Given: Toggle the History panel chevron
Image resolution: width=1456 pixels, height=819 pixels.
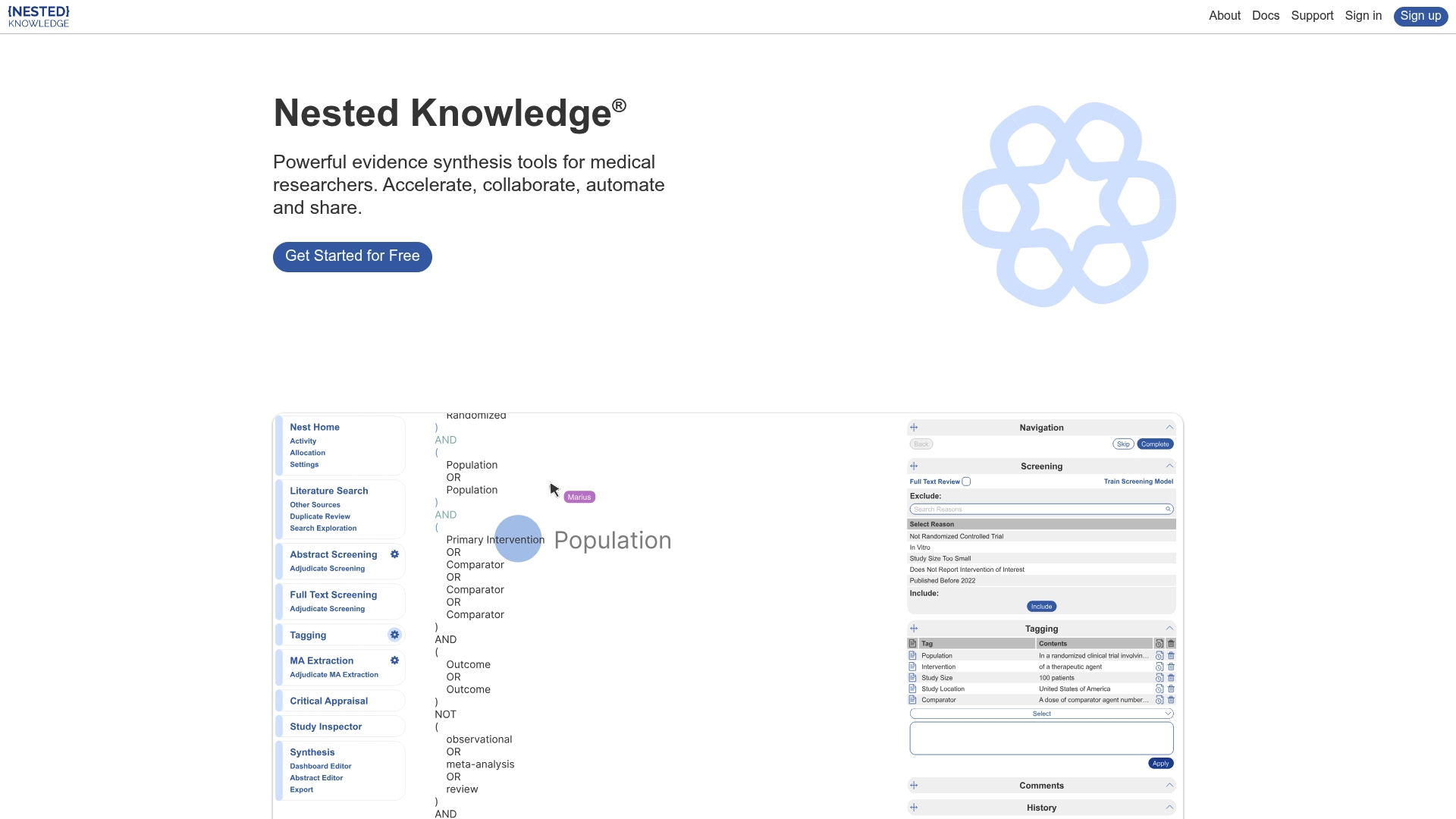Looking at the screenshot, I should pos(1169,808).
